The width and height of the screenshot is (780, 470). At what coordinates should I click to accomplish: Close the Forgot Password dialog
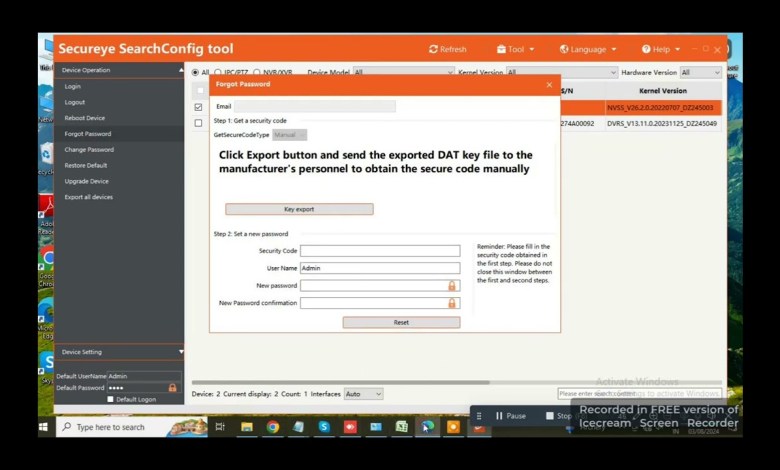click(549, 85)
